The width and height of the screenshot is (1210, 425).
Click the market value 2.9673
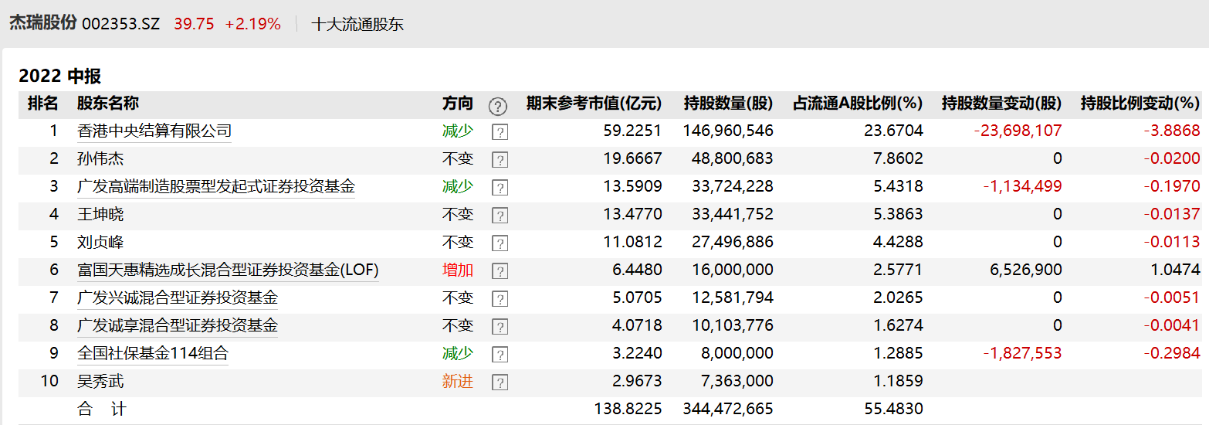[x=637, y=382]
